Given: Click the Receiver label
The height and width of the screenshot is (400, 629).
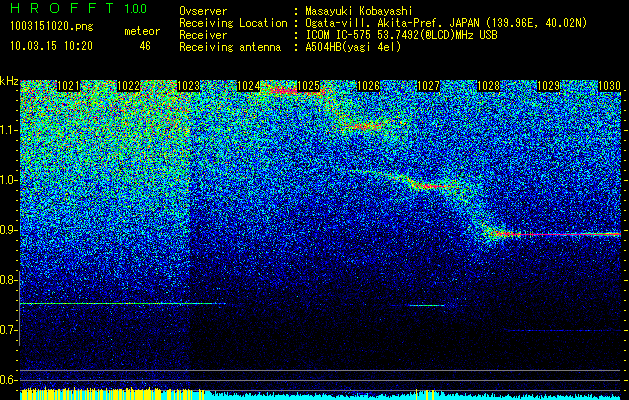Looking at the screenshot, I should (x=203, y=35).
